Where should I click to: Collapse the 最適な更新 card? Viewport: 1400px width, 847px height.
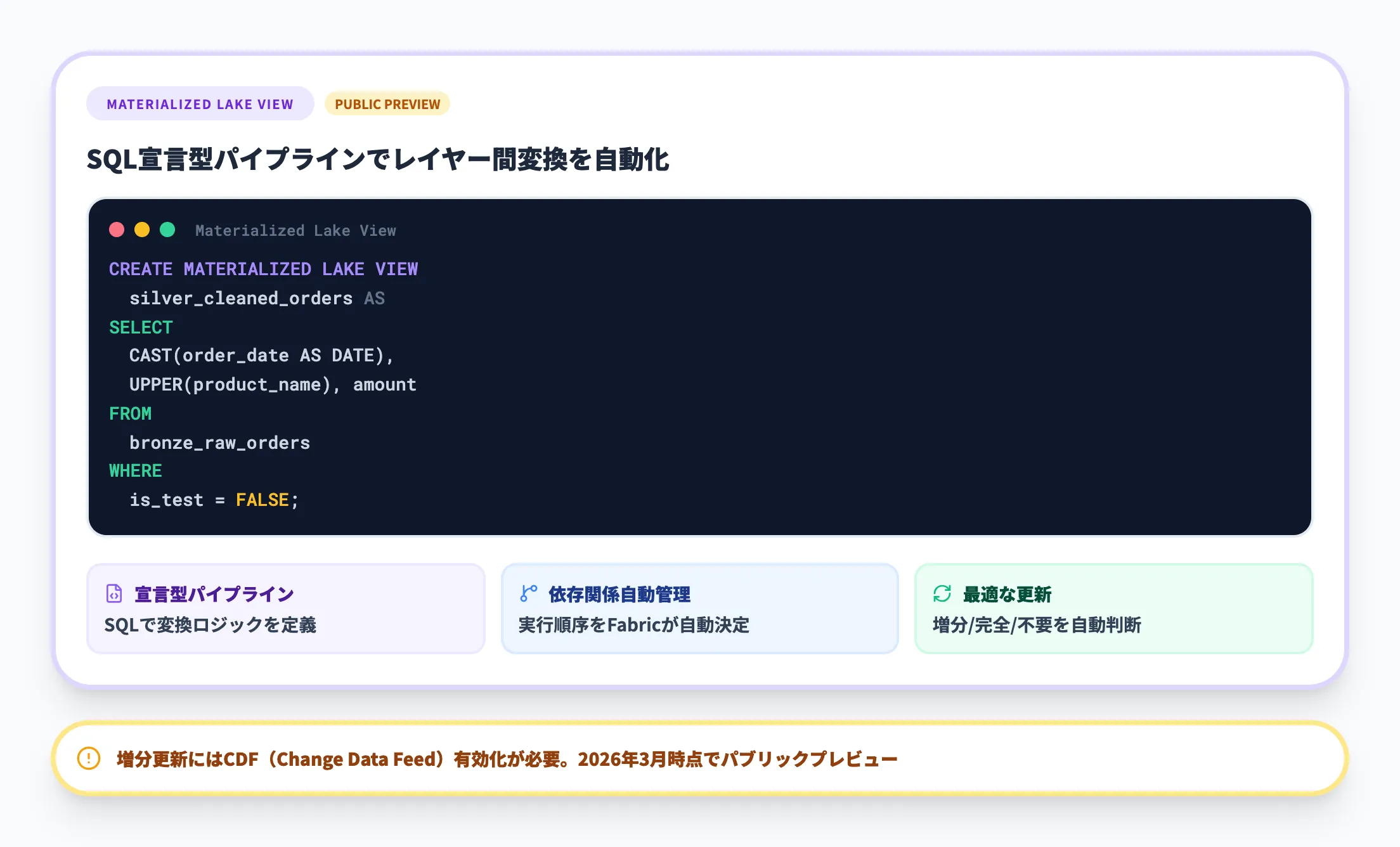point(1113,608)
